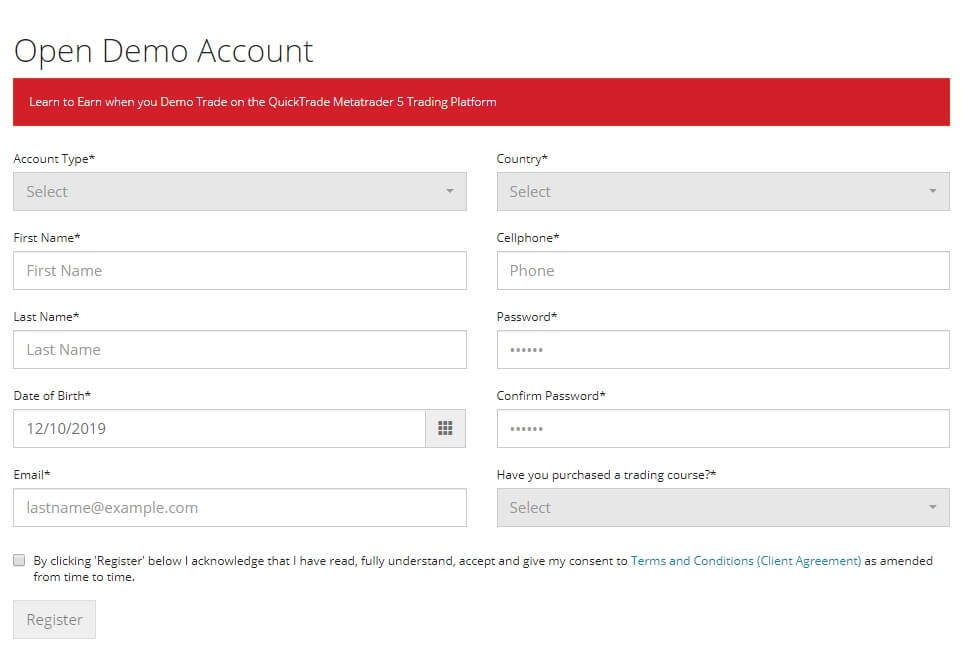Viewport: 962px width, 655px height.
Task: Expand the Account Type select box
Action: pyautogui.click(x=240, y=191)
